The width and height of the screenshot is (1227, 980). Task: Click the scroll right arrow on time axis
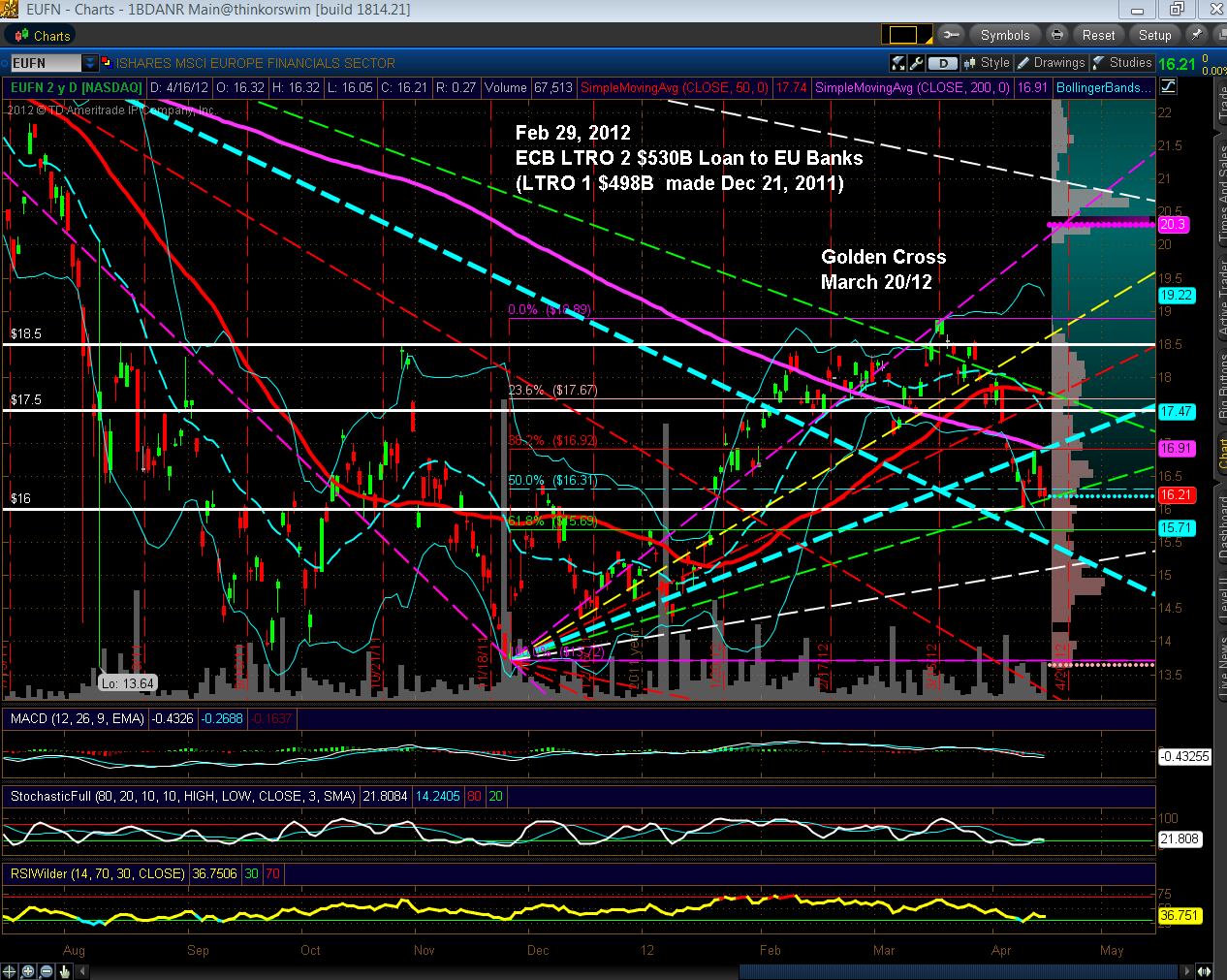tap(1184, 970)
